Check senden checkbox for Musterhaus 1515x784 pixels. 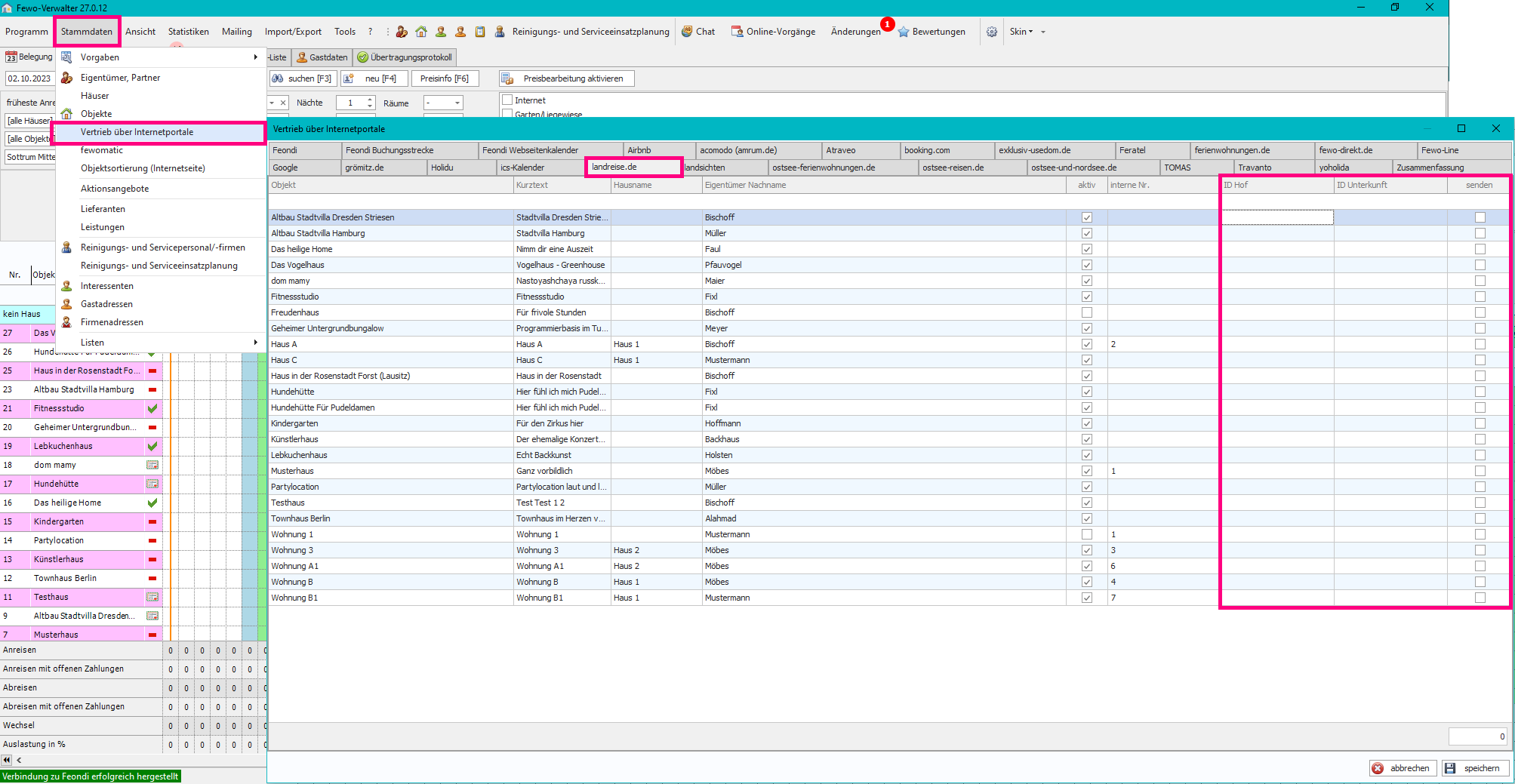(x=1480, y=471)
